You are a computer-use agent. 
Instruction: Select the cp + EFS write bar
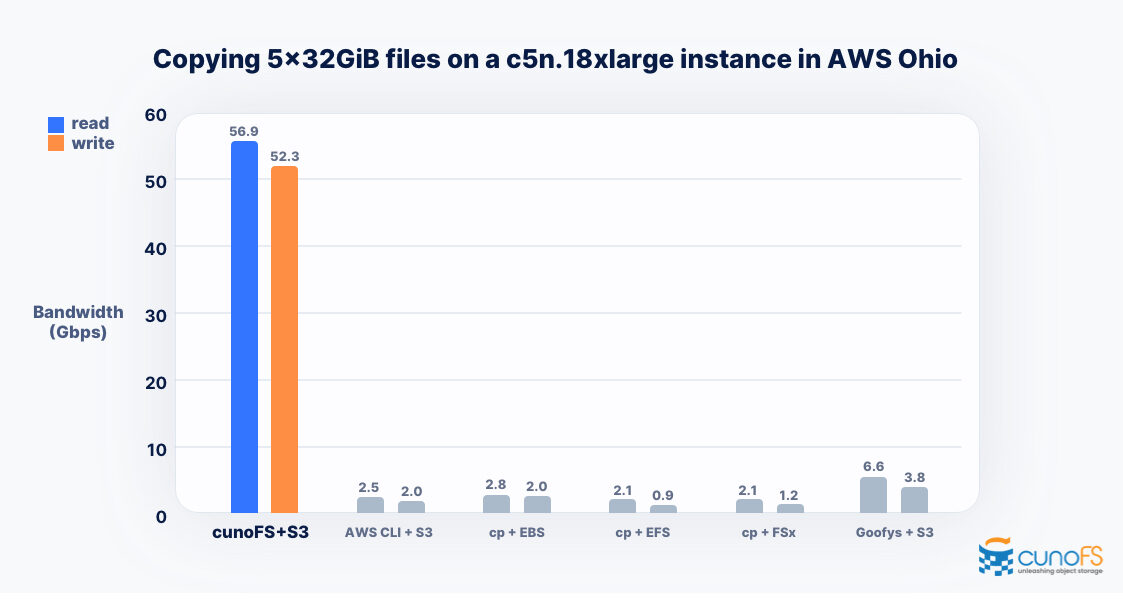[663, 509]
